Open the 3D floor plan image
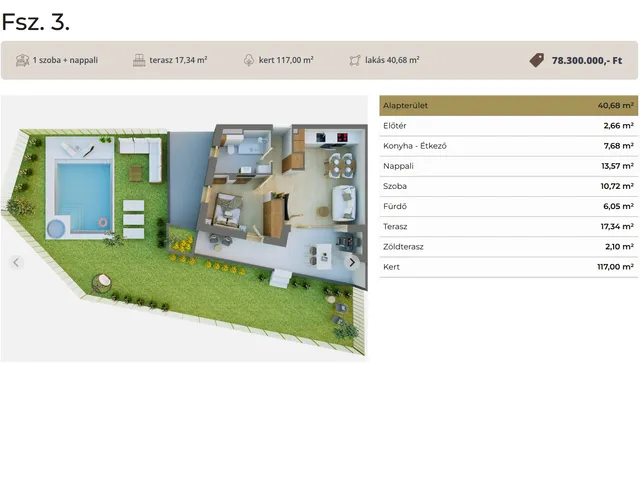This screenshot has width=640, height=480. click(184, 230)
